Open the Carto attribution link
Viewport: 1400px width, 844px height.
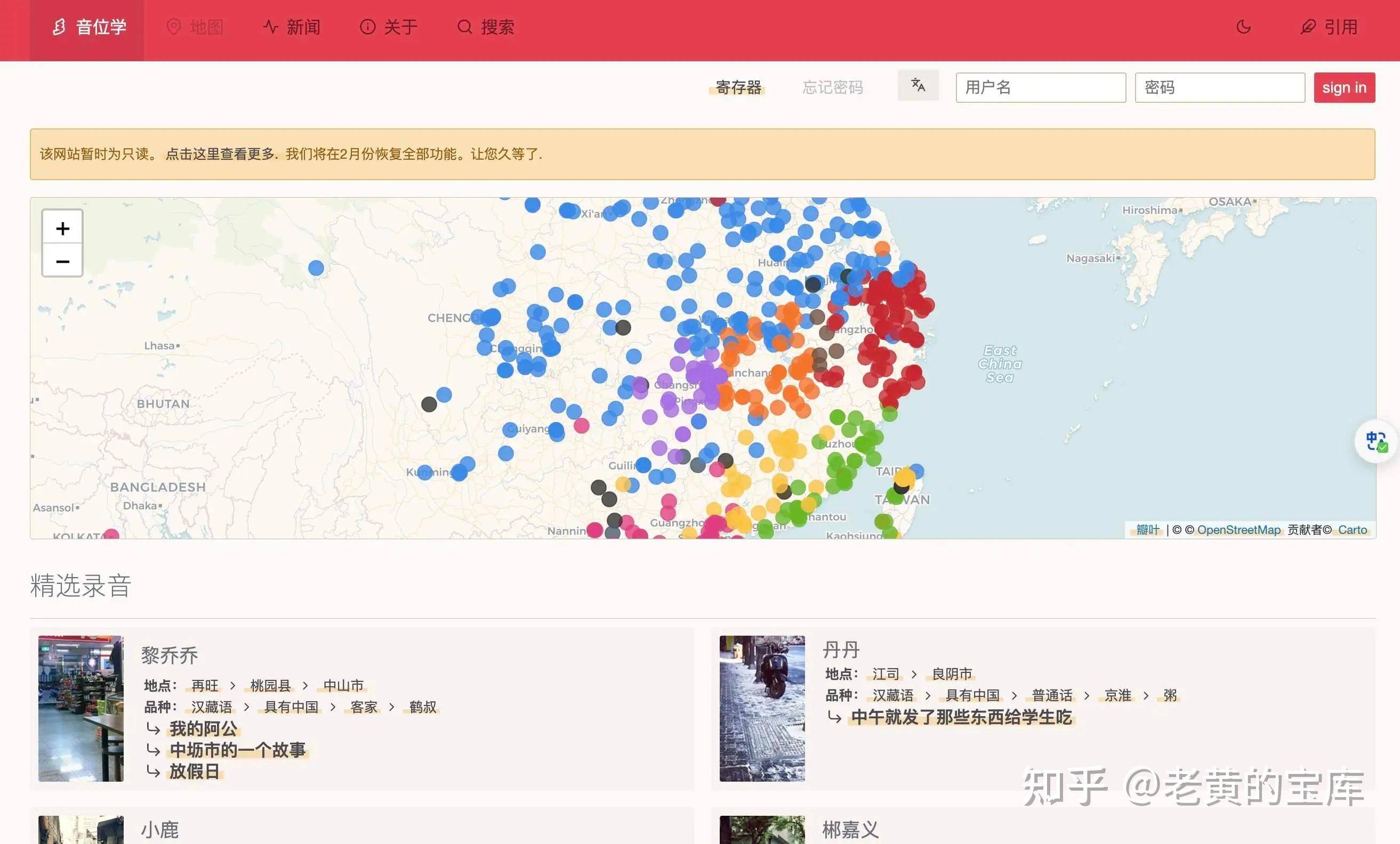coord(1352,530)
